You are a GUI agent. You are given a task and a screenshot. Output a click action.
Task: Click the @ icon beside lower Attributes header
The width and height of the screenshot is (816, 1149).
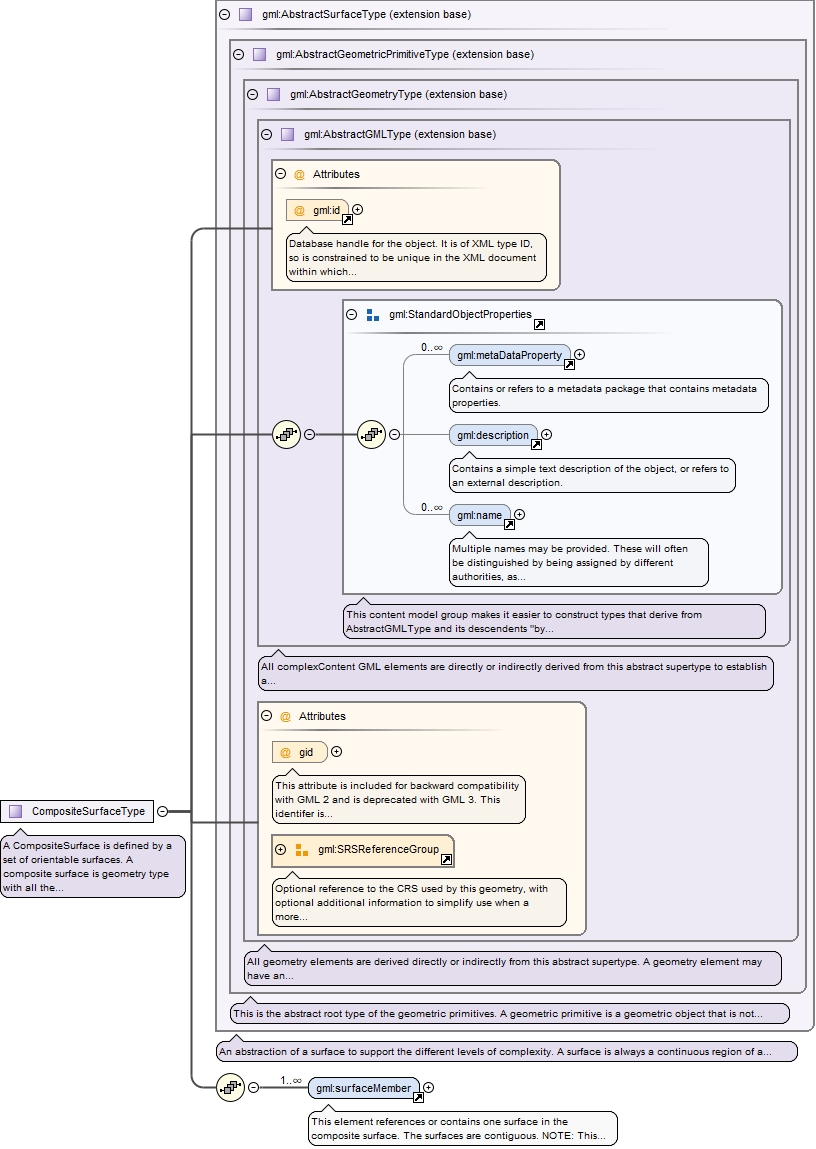tap(285, 717)
